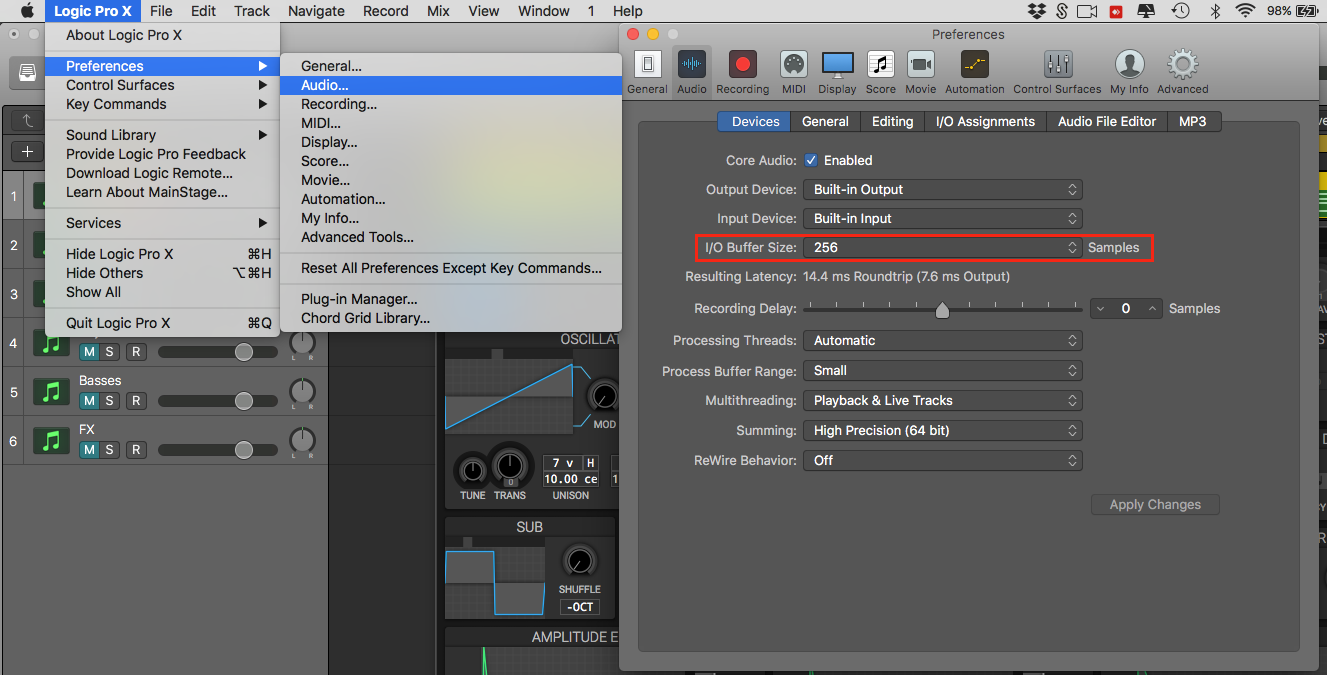Open the Summing dropdown

click(x=943, y=430)
